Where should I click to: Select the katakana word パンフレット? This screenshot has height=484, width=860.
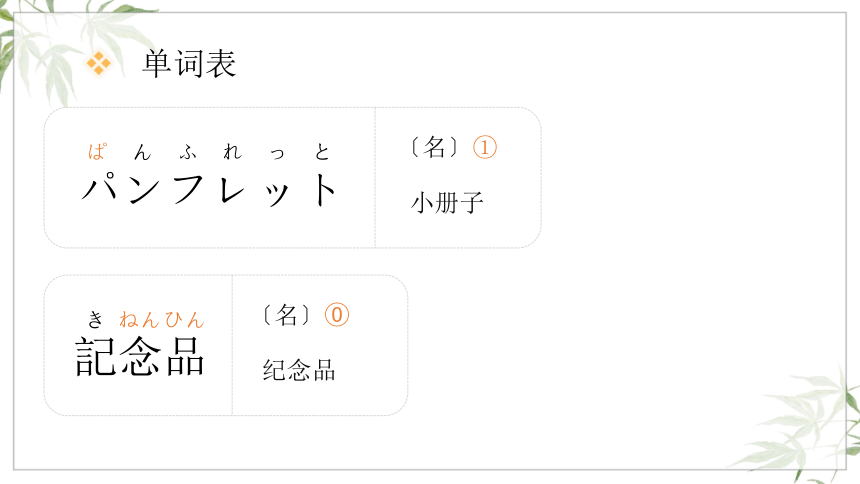(209, 190)
